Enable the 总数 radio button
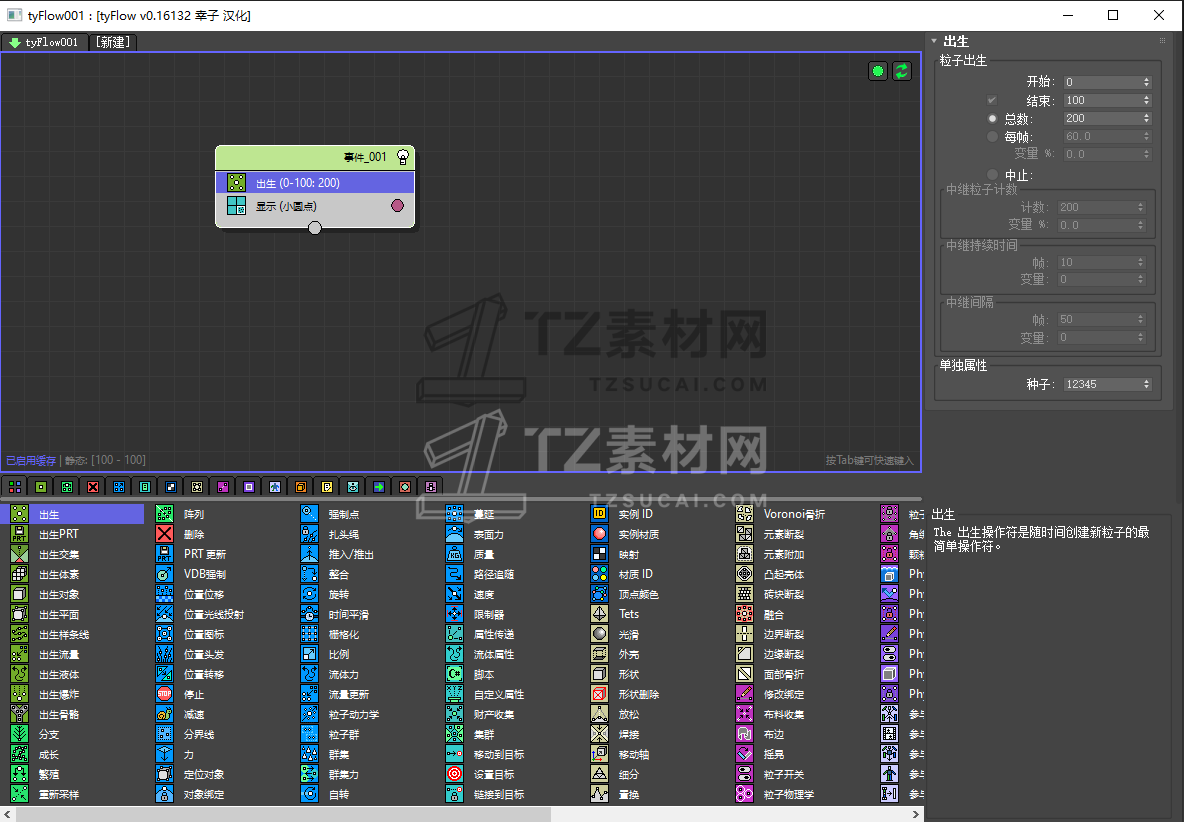 click(992, 118)
